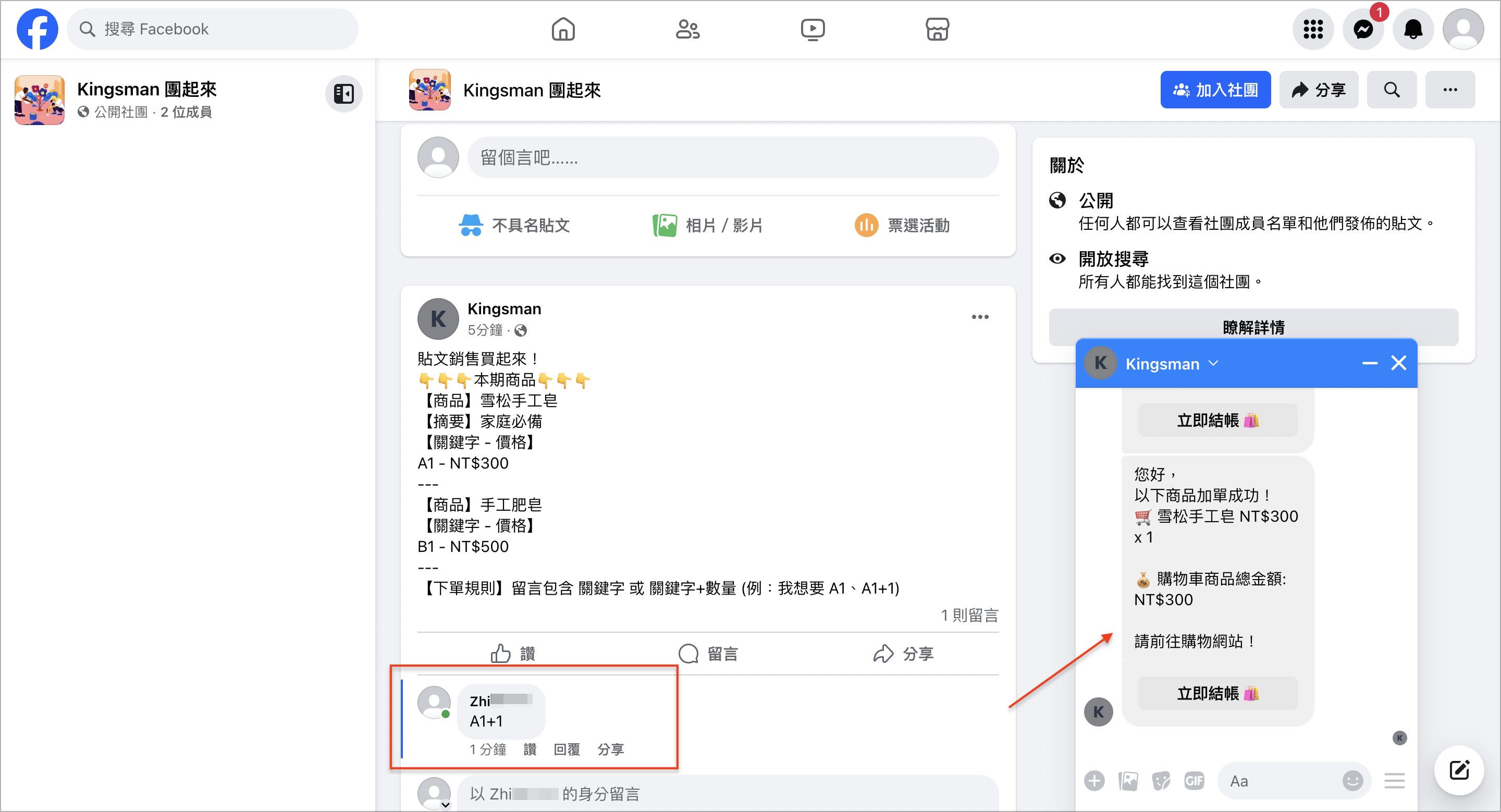1501x812 pixels.
Task: Open the Kingsman chat header avatar
Action: click(x=1100, y=363)
